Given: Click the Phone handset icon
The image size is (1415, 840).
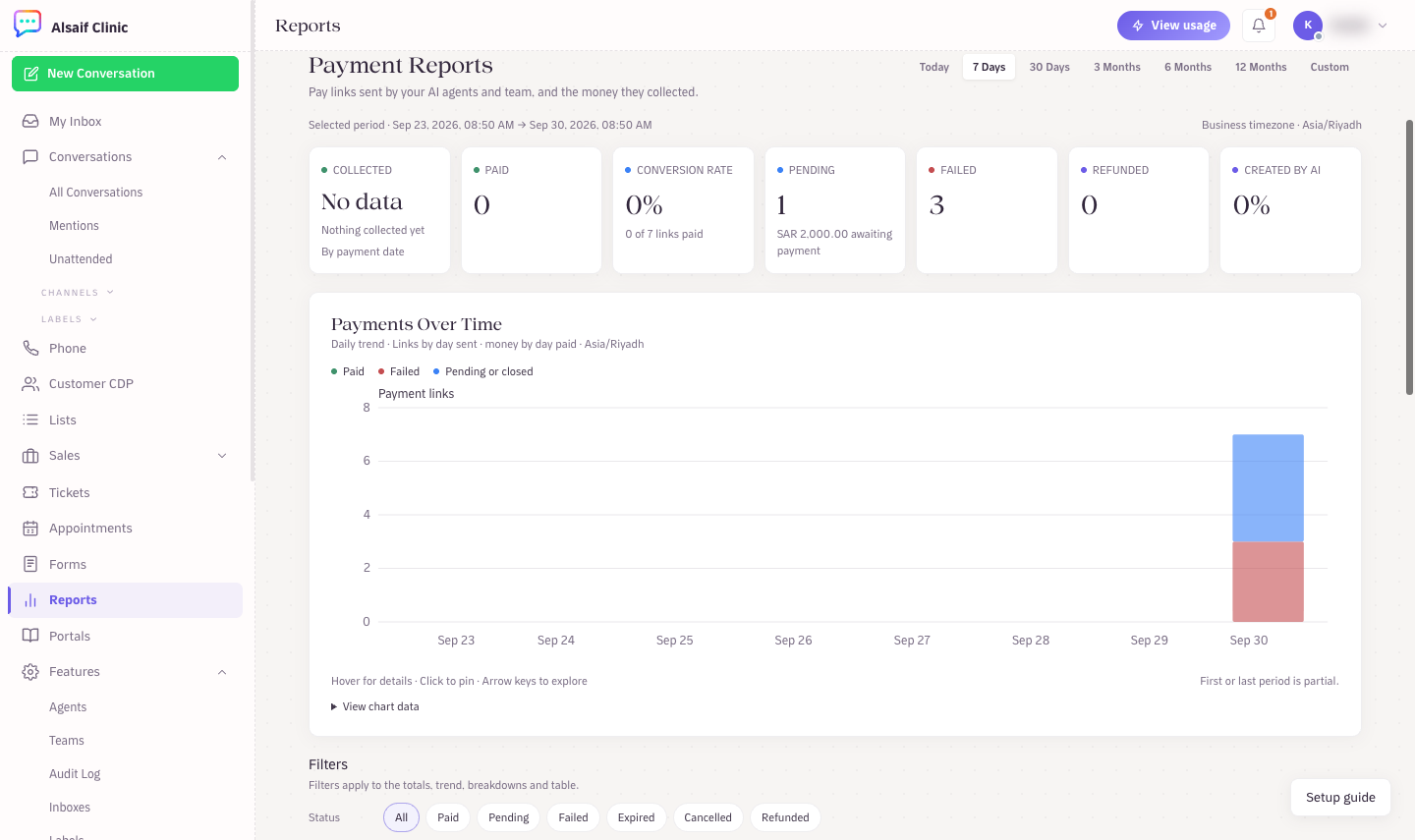Looking at the screenshot, I should tap(30, 348).
